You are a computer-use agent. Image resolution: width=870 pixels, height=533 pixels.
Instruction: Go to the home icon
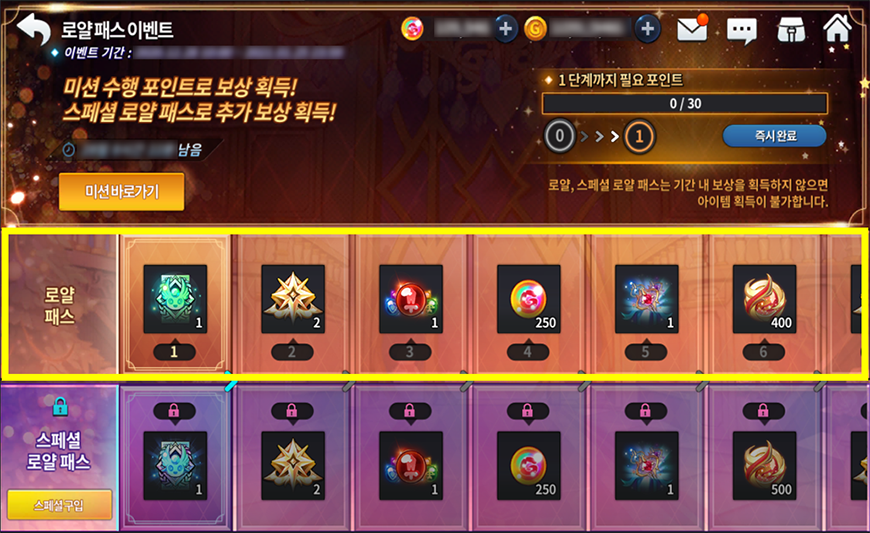[x=837, y=28]
